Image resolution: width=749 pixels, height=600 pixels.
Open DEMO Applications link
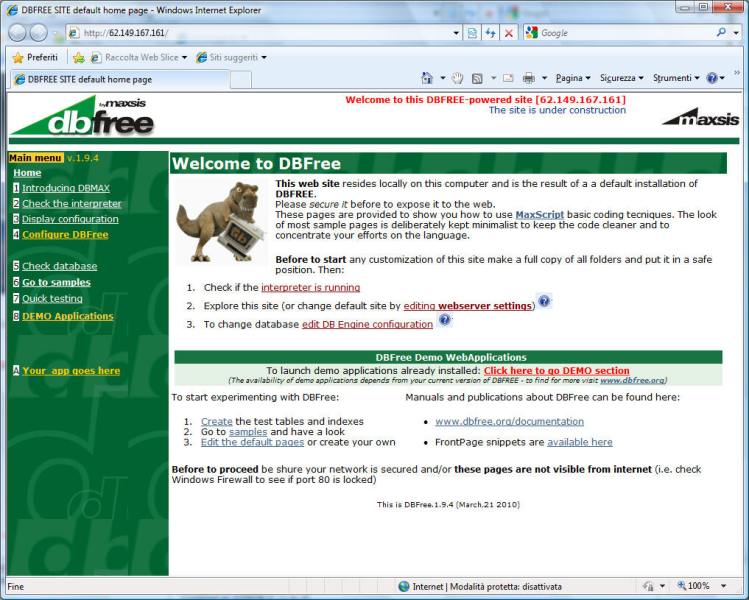68,316
